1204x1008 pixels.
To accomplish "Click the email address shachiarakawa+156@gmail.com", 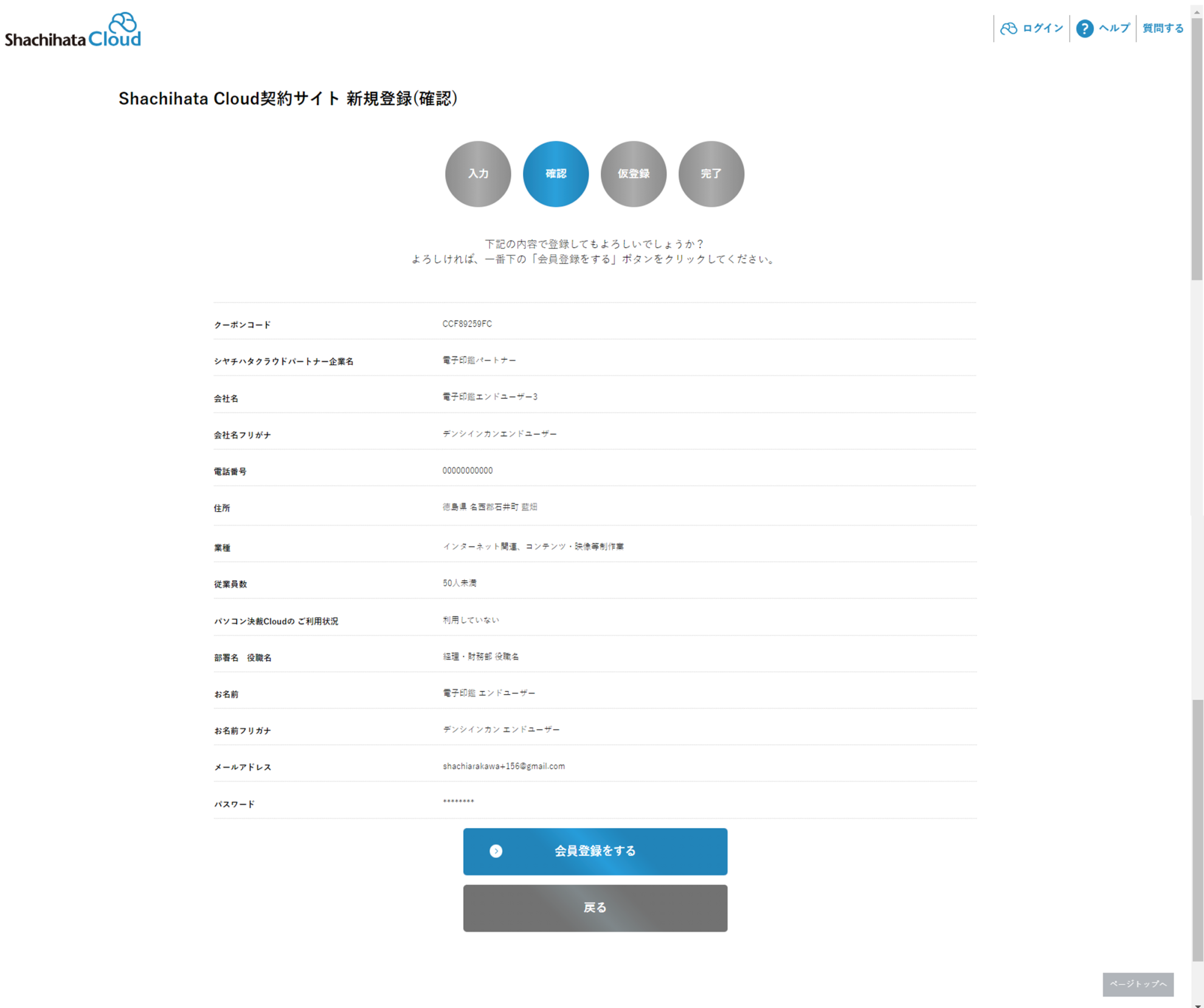I will tap(503, 766).
